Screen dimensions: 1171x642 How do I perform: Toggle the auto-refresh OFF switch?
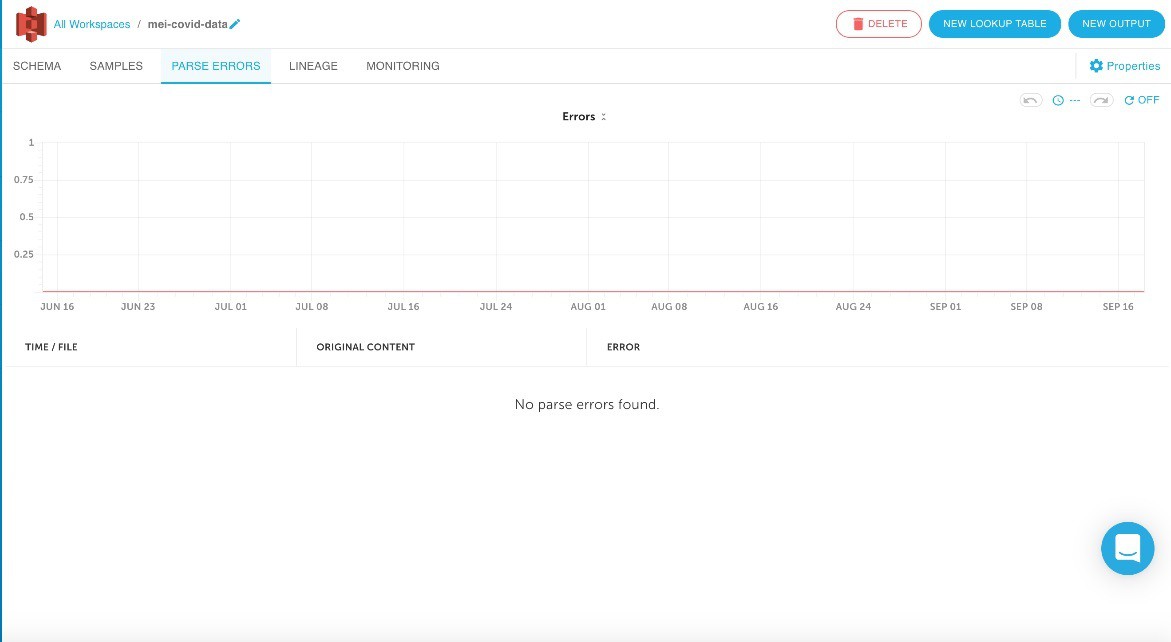coord(1141,100)
